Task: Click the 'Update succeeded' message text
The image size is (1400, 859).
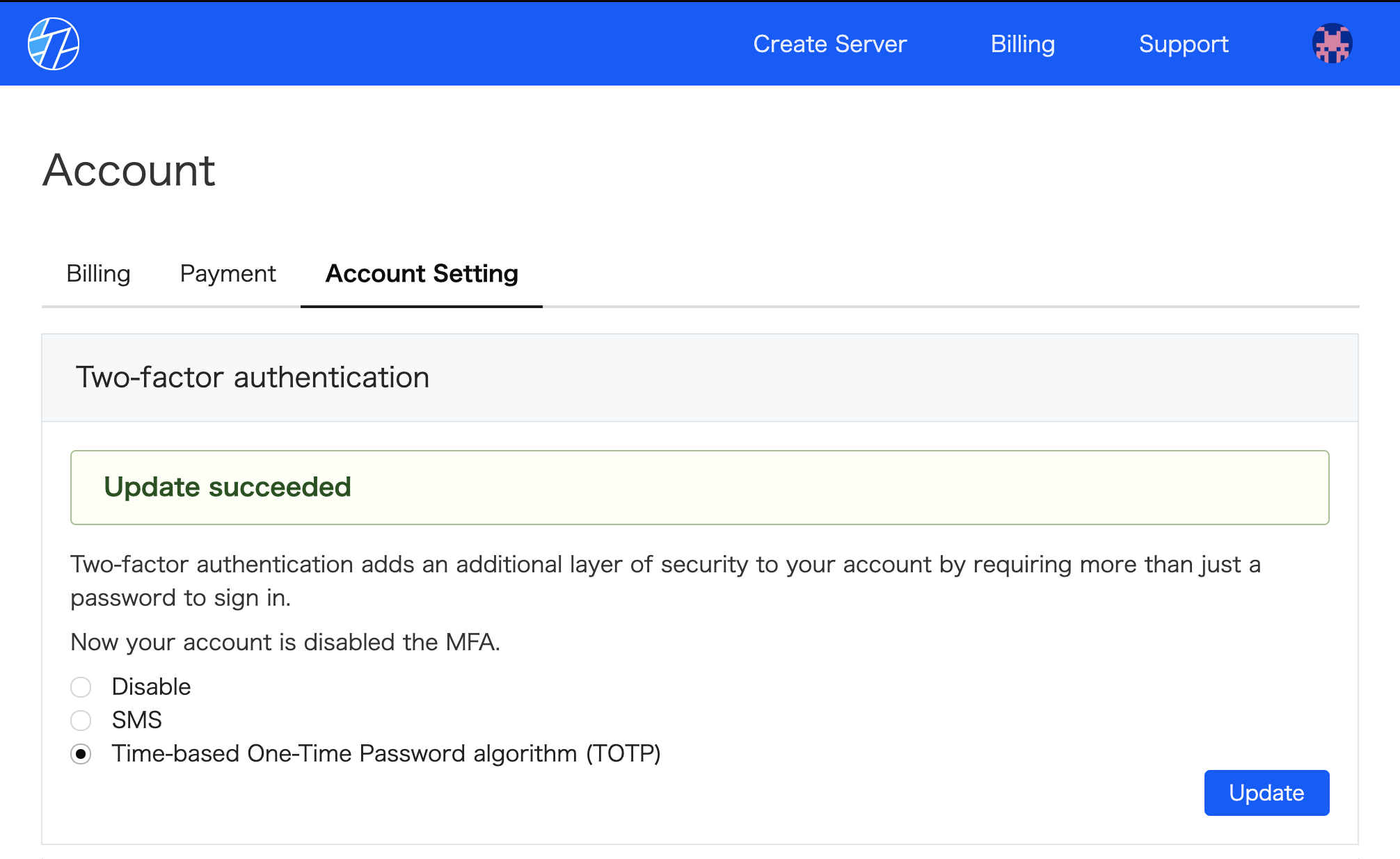Action: (x=228, y=487)
